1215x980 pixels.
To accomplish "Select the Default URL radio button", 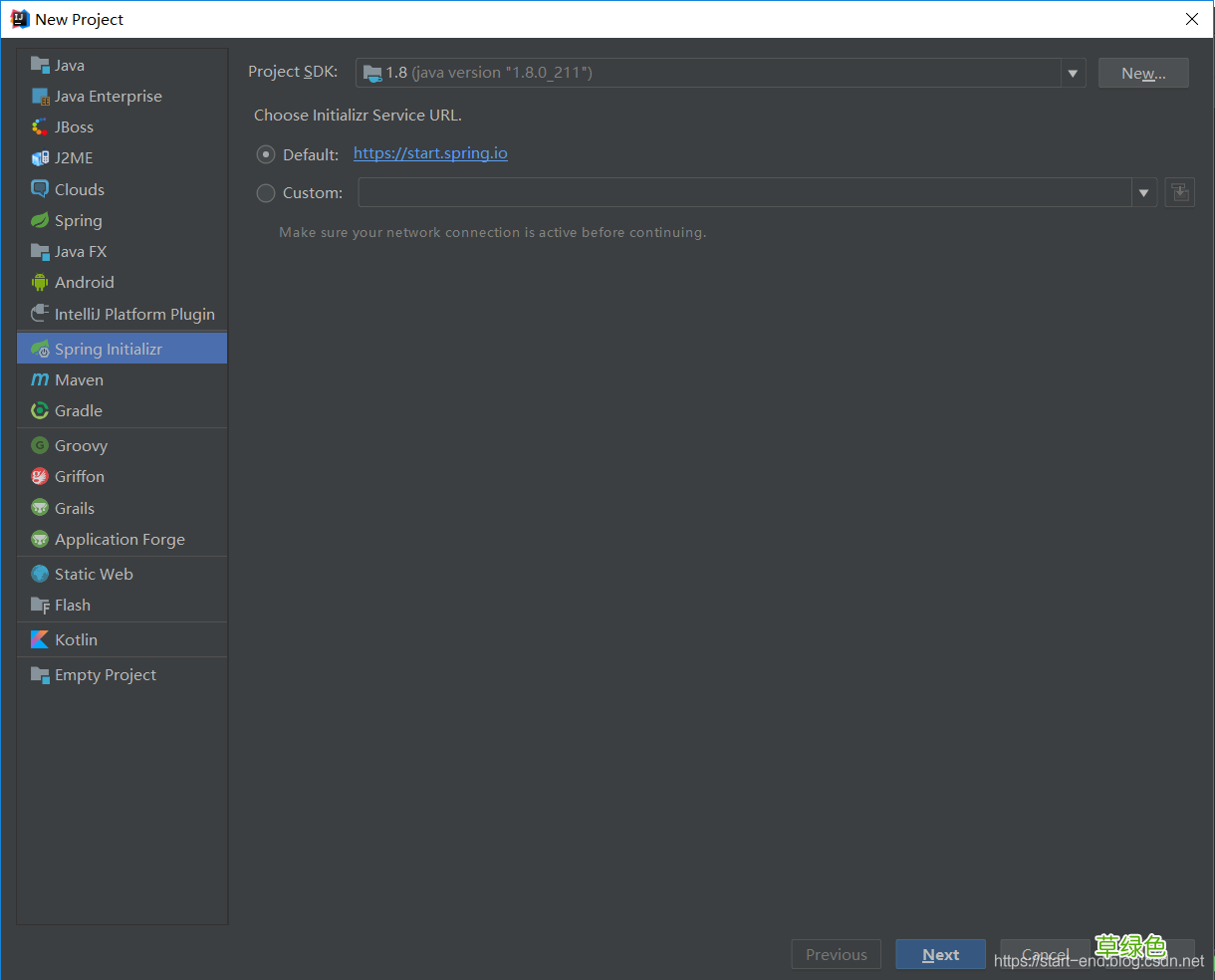I will coord(266,154).
